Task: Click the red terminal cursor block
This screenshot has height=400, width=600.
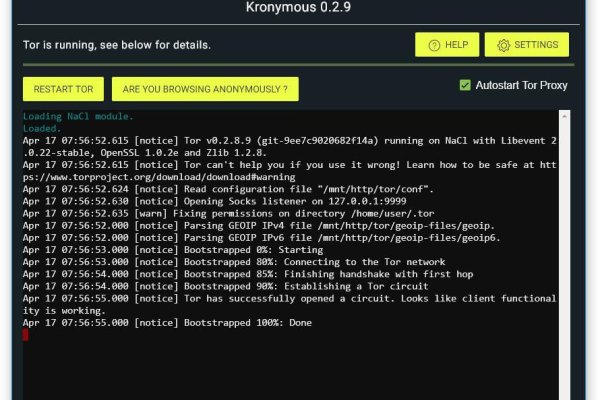Action: [26, 335]
